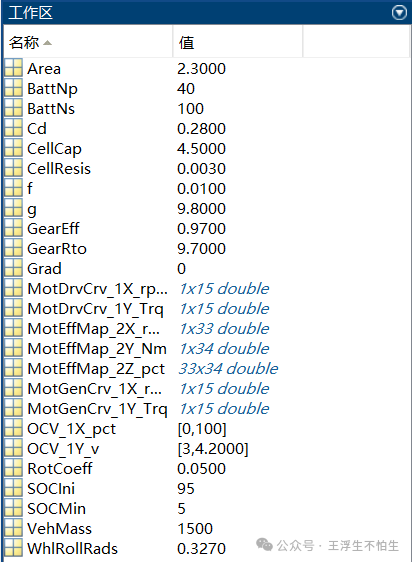Click the 0.3270 value of WhlRollRads
This screenshot has height=562, width=412.
coord(202,549)
